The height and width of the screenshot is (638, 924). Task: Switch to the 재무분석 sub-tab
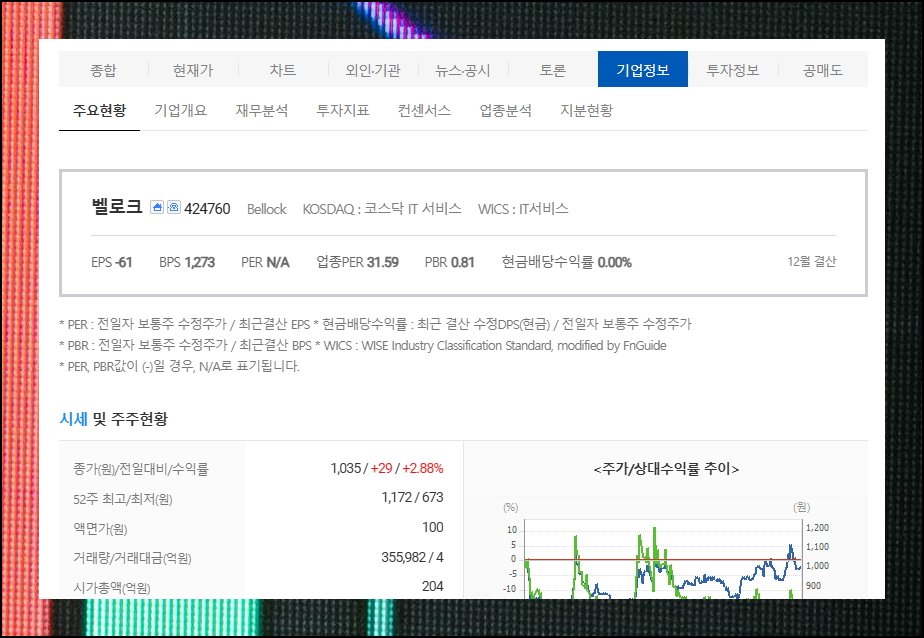pyautogui.click(x=262, y=111)
